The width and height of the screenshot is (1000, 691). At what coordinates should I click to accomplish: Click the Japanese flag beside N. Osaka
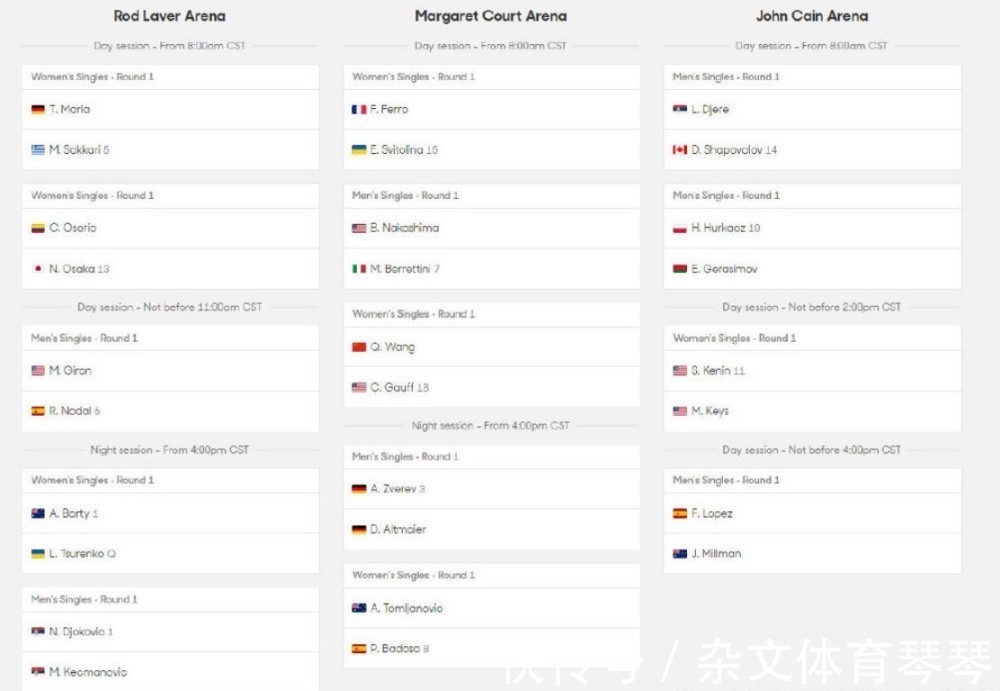pyautogui.click(x=38, y=269)
